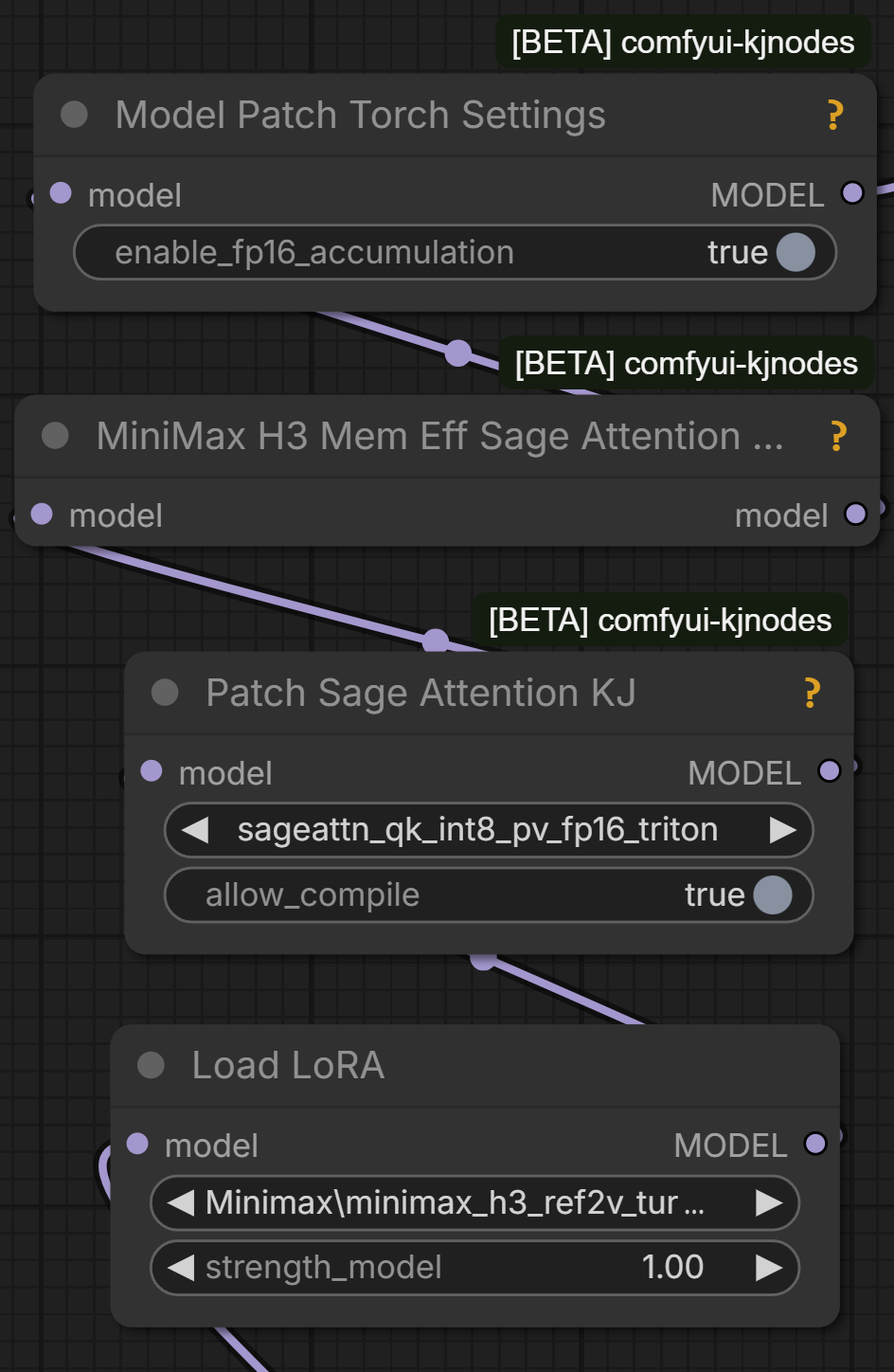Click model input slot on Model Patch Torch Settings
Viewport: 894px width, 1372px height.
click(61, 193)
